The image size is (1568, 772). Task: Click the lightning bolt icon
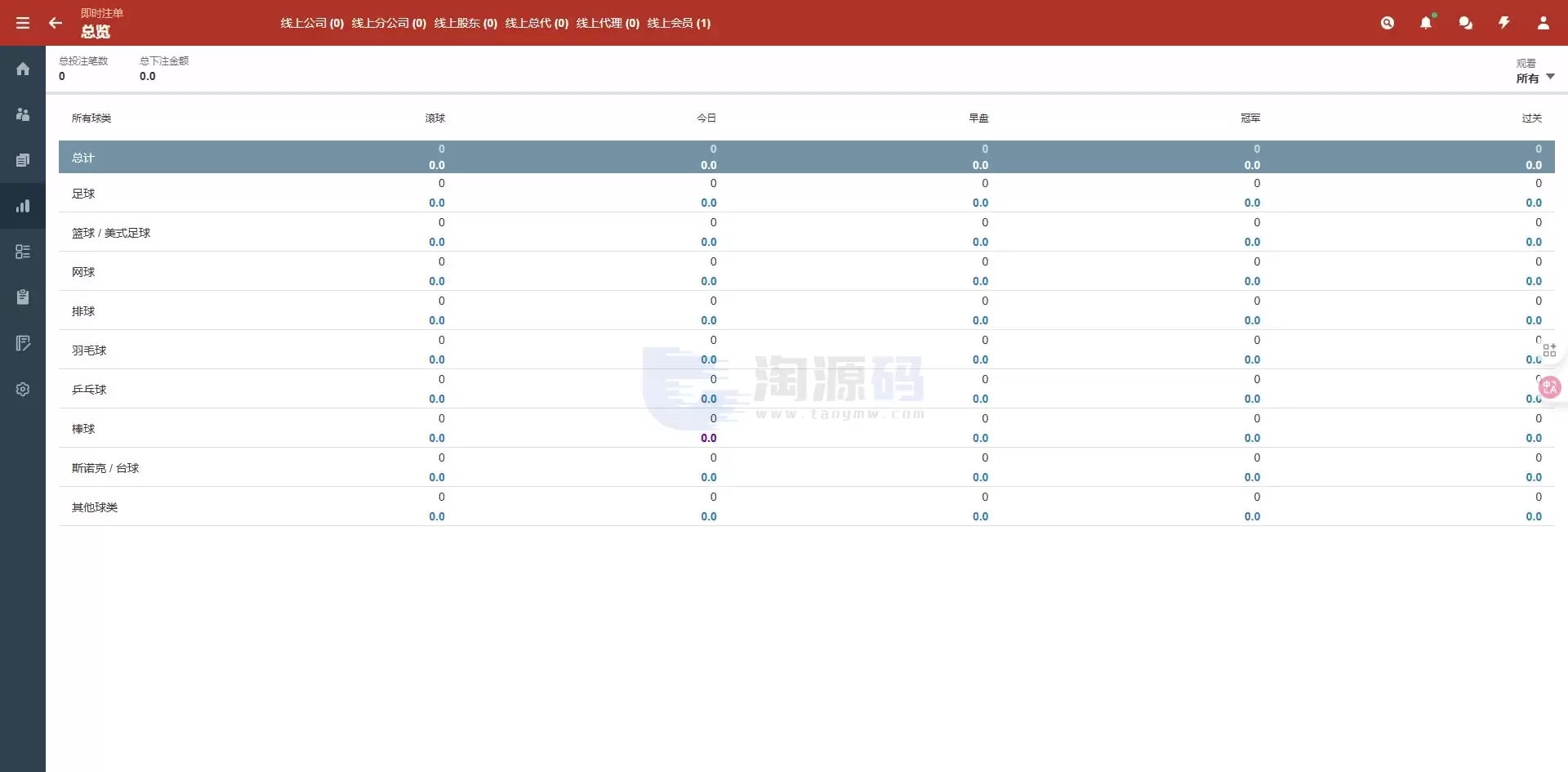click(x=1504, y=23)
